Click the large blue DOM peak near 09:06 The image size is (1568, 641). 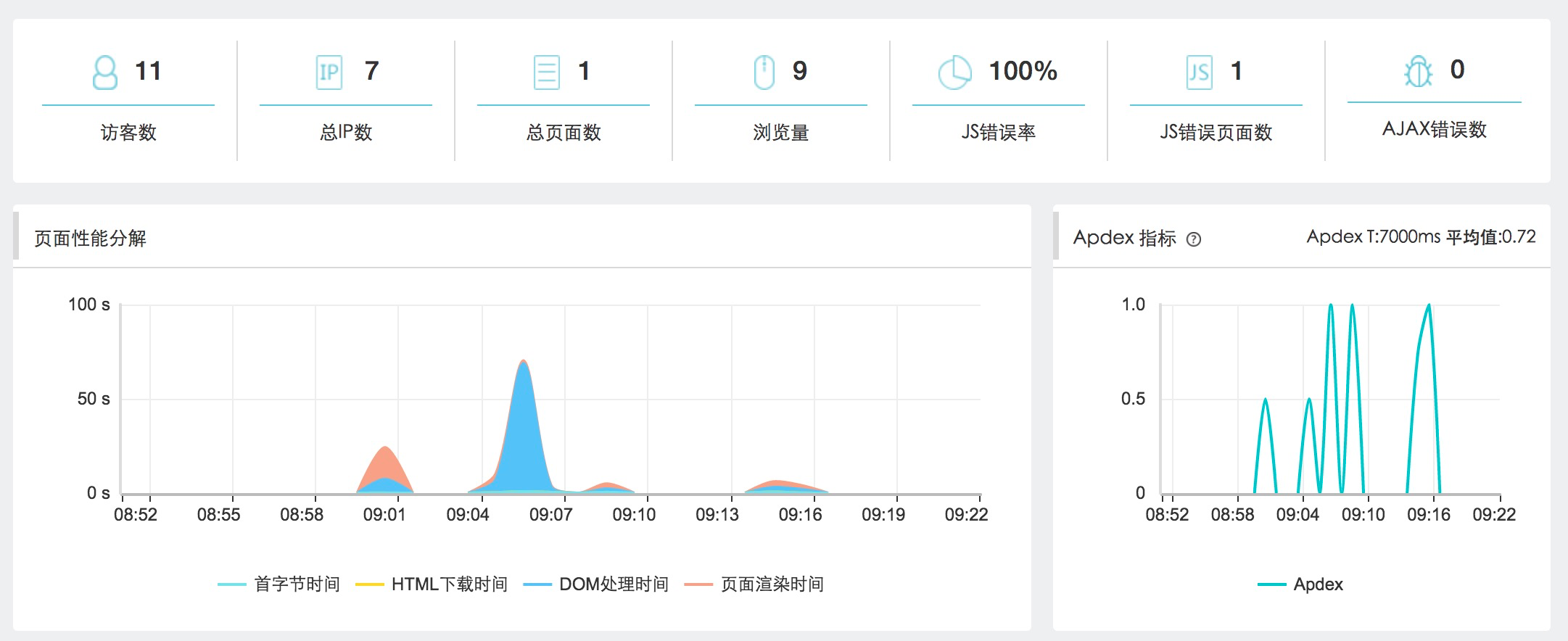click(x=523, y=435)
